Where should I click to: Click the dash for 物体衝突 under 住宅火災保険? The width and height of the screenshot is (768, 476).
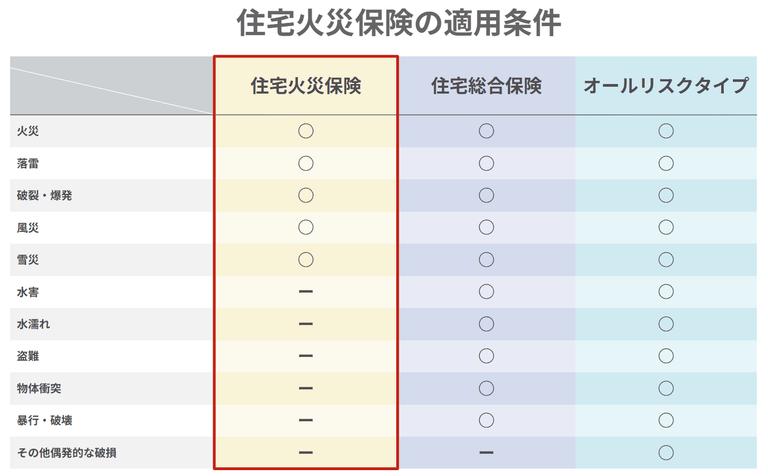306,387
